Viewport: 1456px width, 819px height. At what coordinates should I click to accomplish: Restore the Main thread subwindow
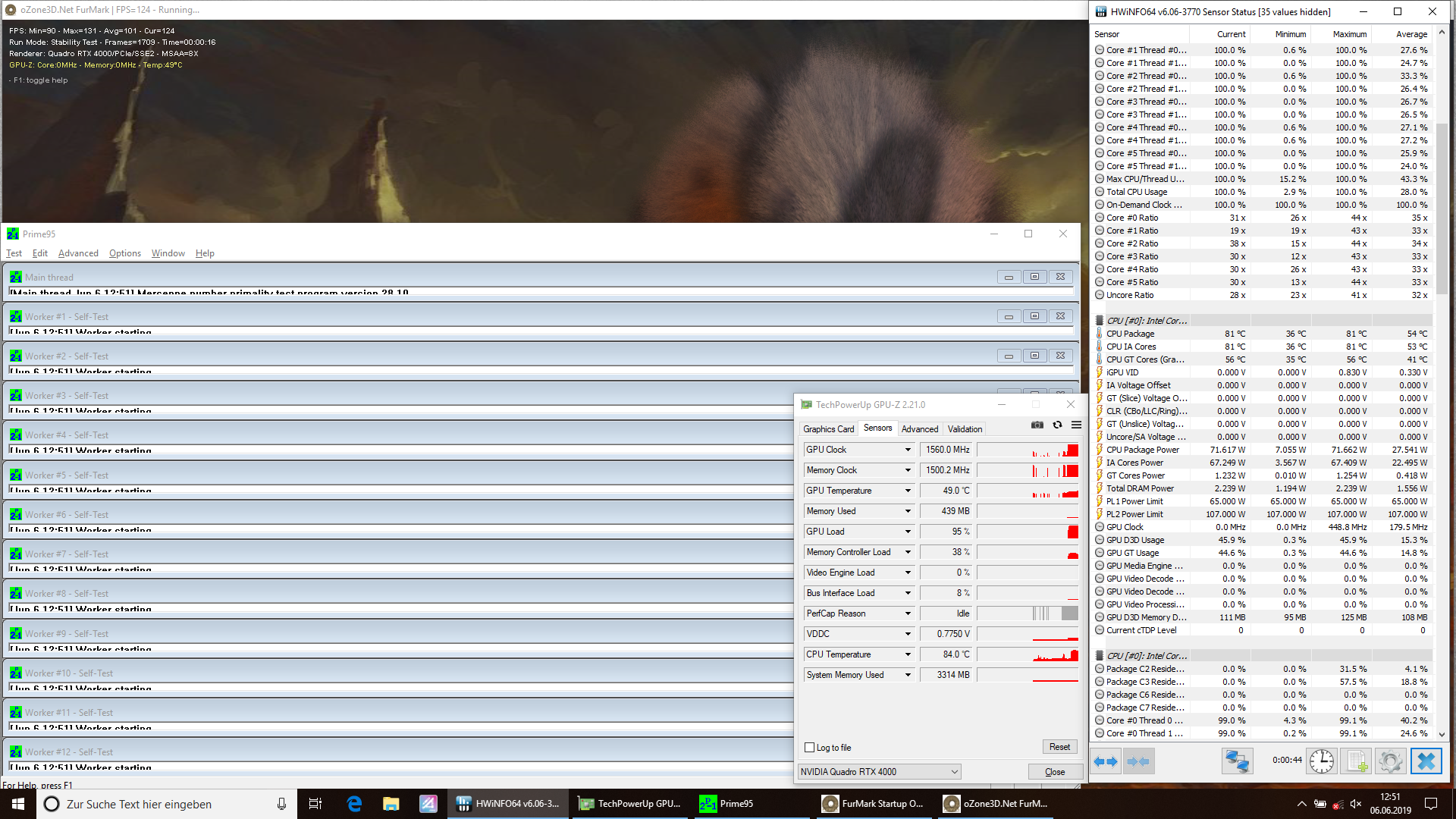(x=1034, y=277)
